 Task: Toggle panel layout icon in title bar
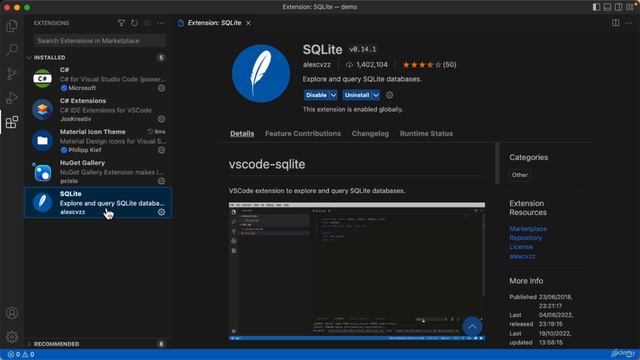tap(607, 7)
